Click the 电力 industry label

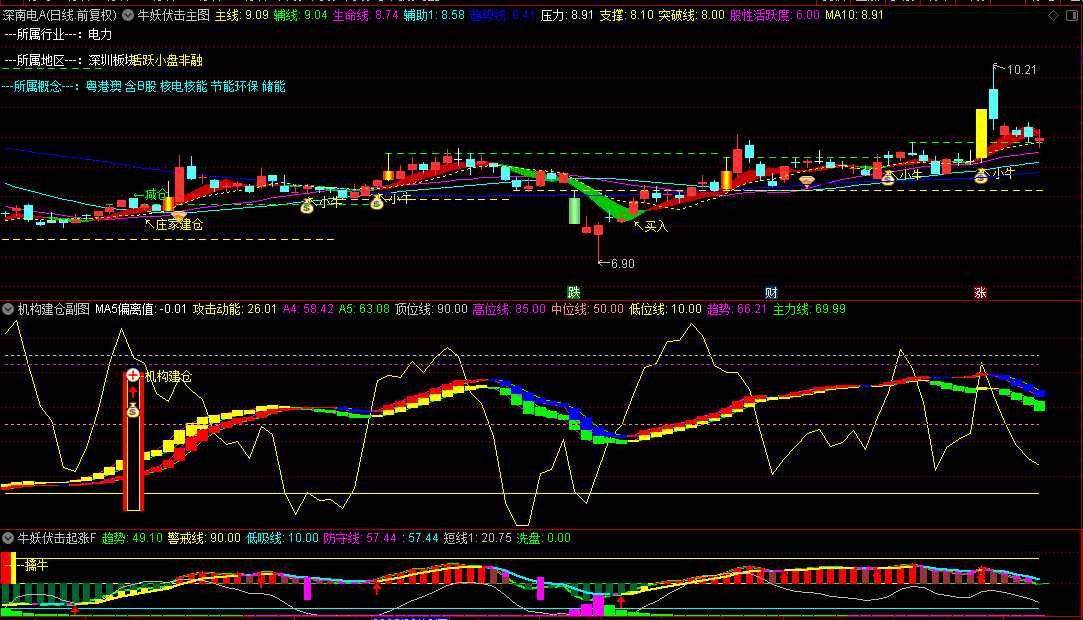(x=101, y=34)
